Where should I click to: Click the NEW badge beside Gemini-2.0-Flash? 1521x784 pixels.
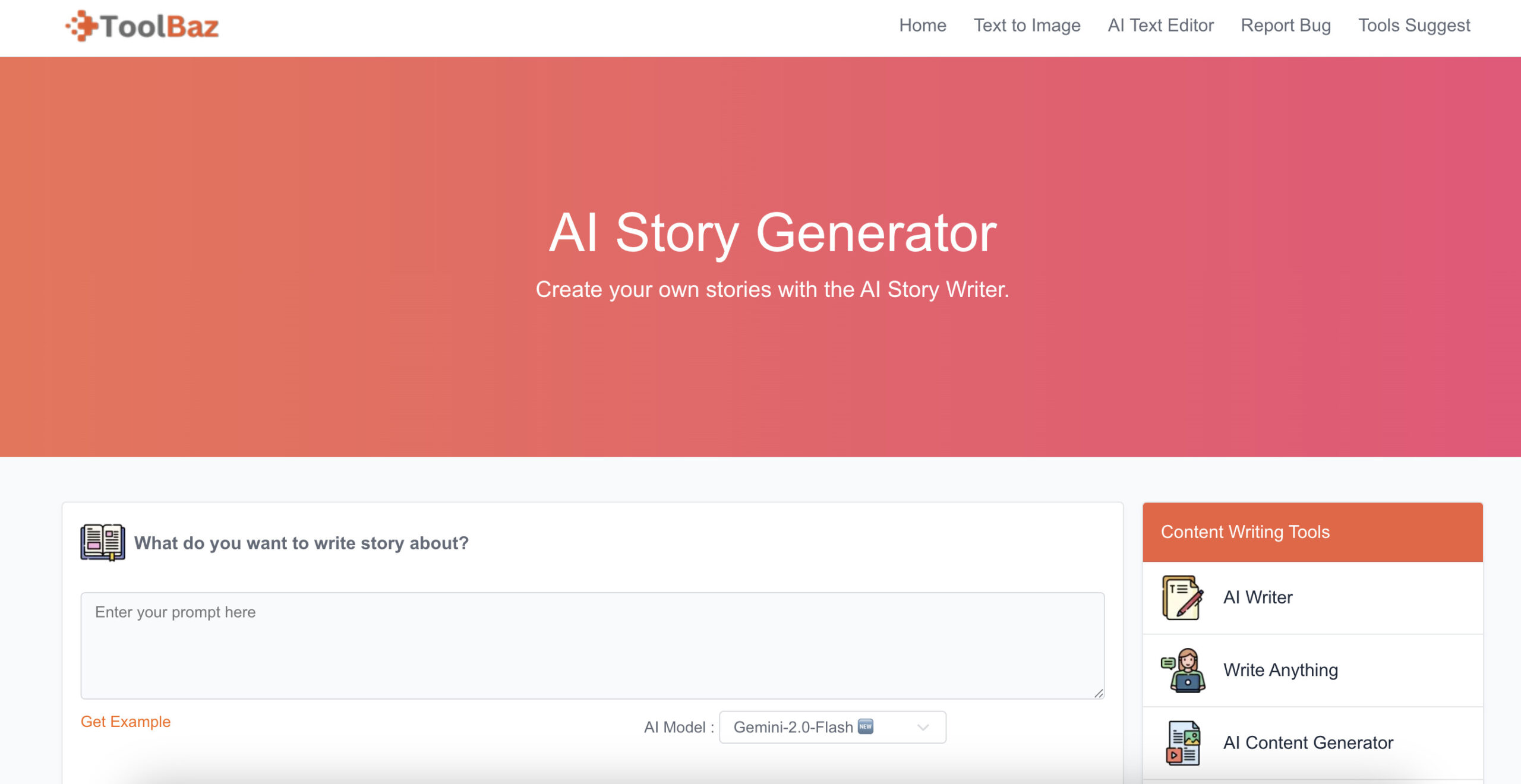(866, 726)
